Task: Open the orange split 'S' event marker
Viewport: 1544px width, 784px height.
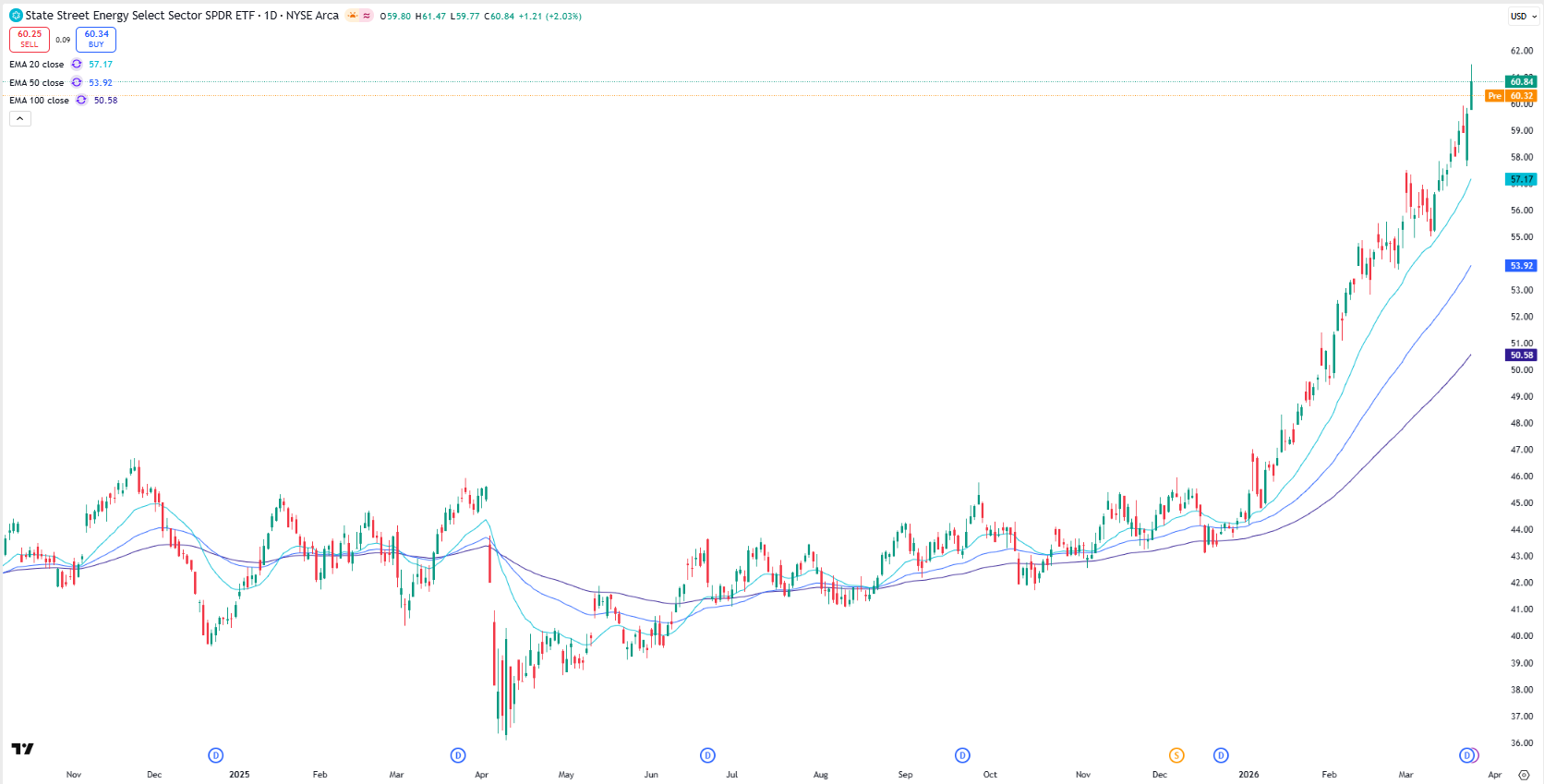Action: point(1176,755)
